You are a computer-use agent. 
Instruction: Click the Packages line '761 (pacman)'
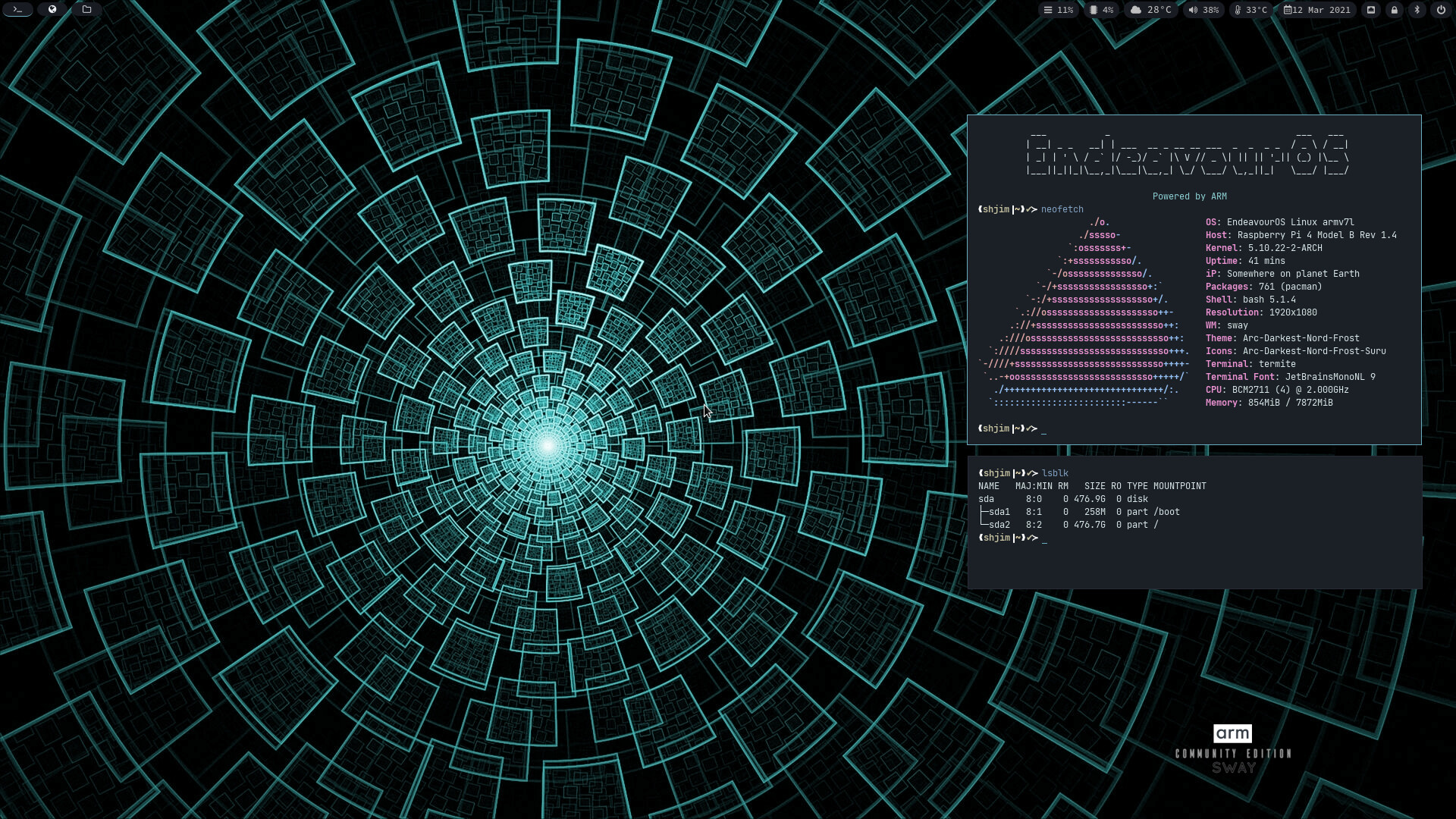(1264, 287)
